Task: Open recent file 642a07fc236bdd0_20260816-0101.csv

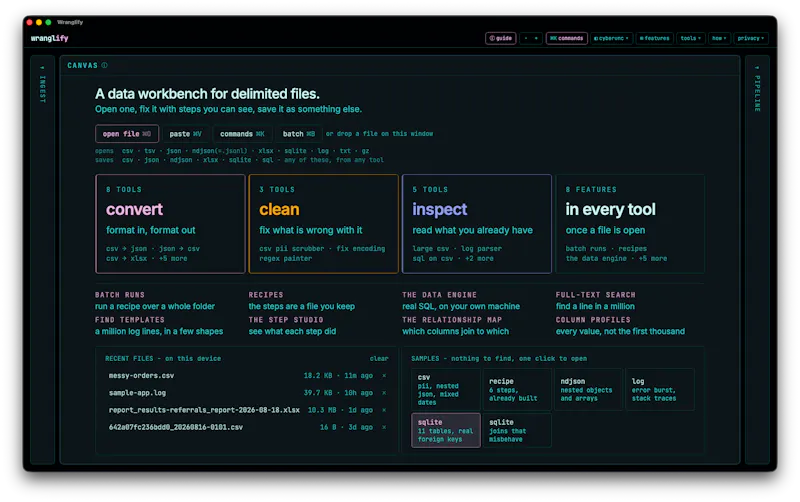Action: [x=176, y=427]
